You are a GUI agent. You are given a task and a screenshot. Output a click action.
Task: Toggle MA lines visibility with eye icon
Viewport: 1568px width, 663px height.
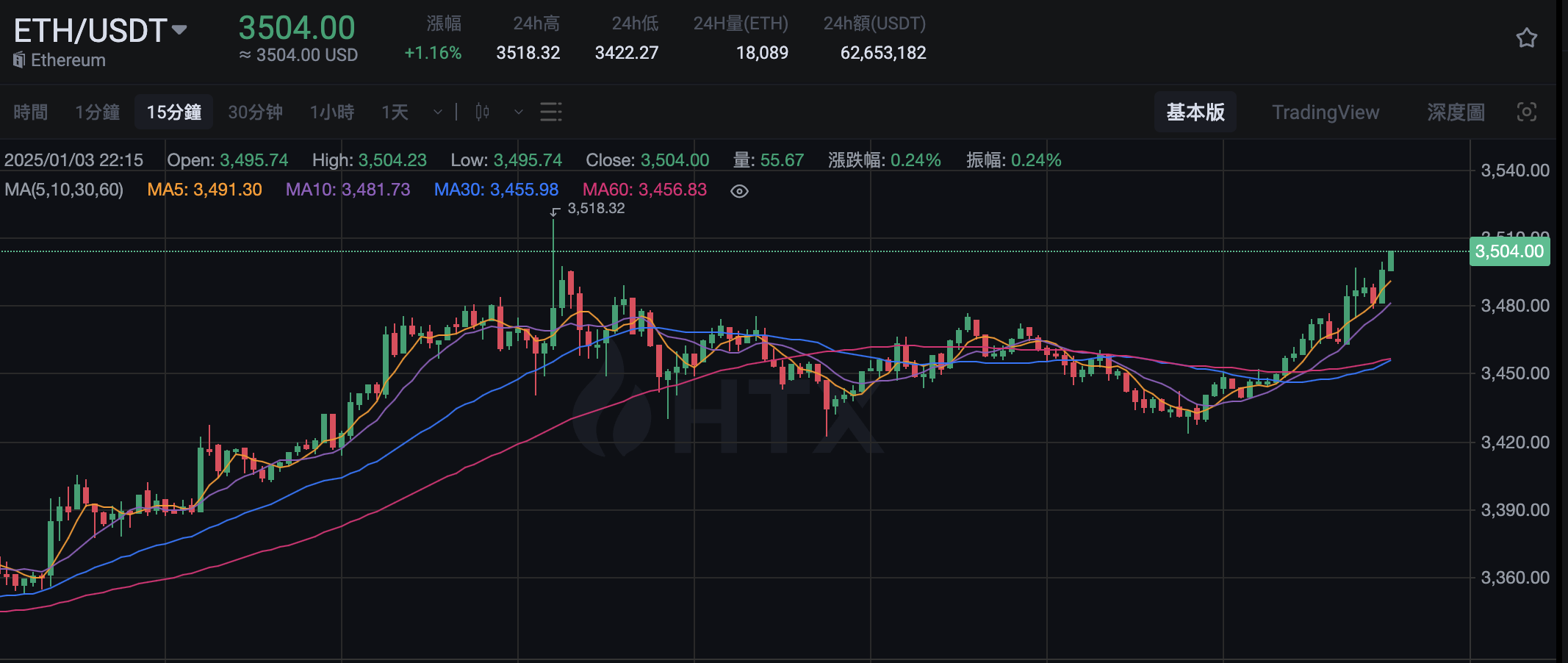[x=738, y=190]
